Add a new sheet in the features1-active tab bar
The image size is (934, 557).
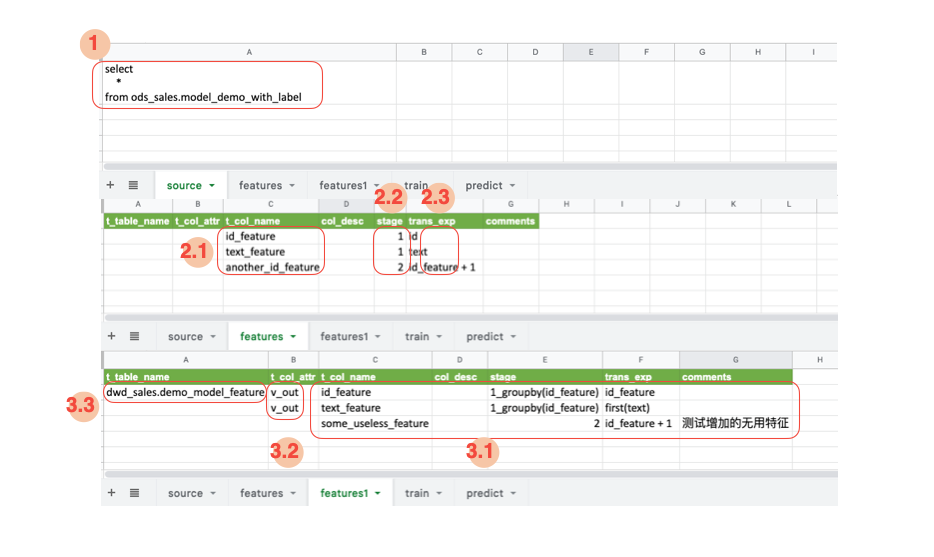[112, 493]
